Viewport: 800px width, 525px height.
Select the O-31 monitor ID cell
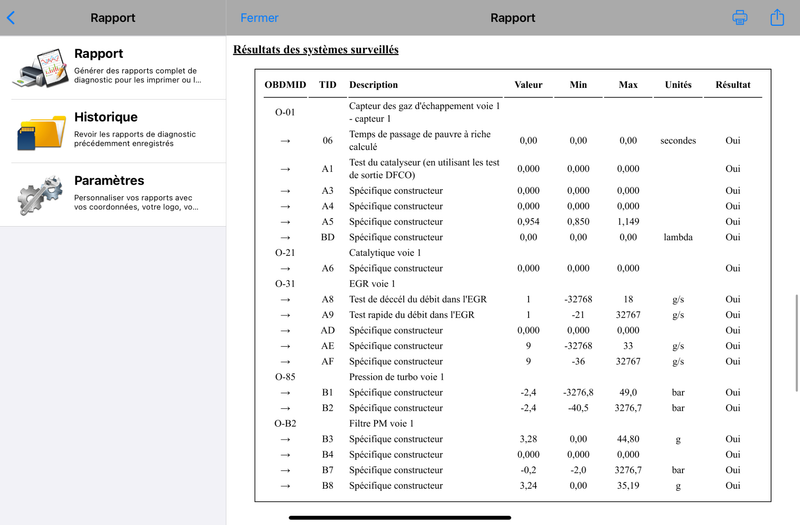285,284
